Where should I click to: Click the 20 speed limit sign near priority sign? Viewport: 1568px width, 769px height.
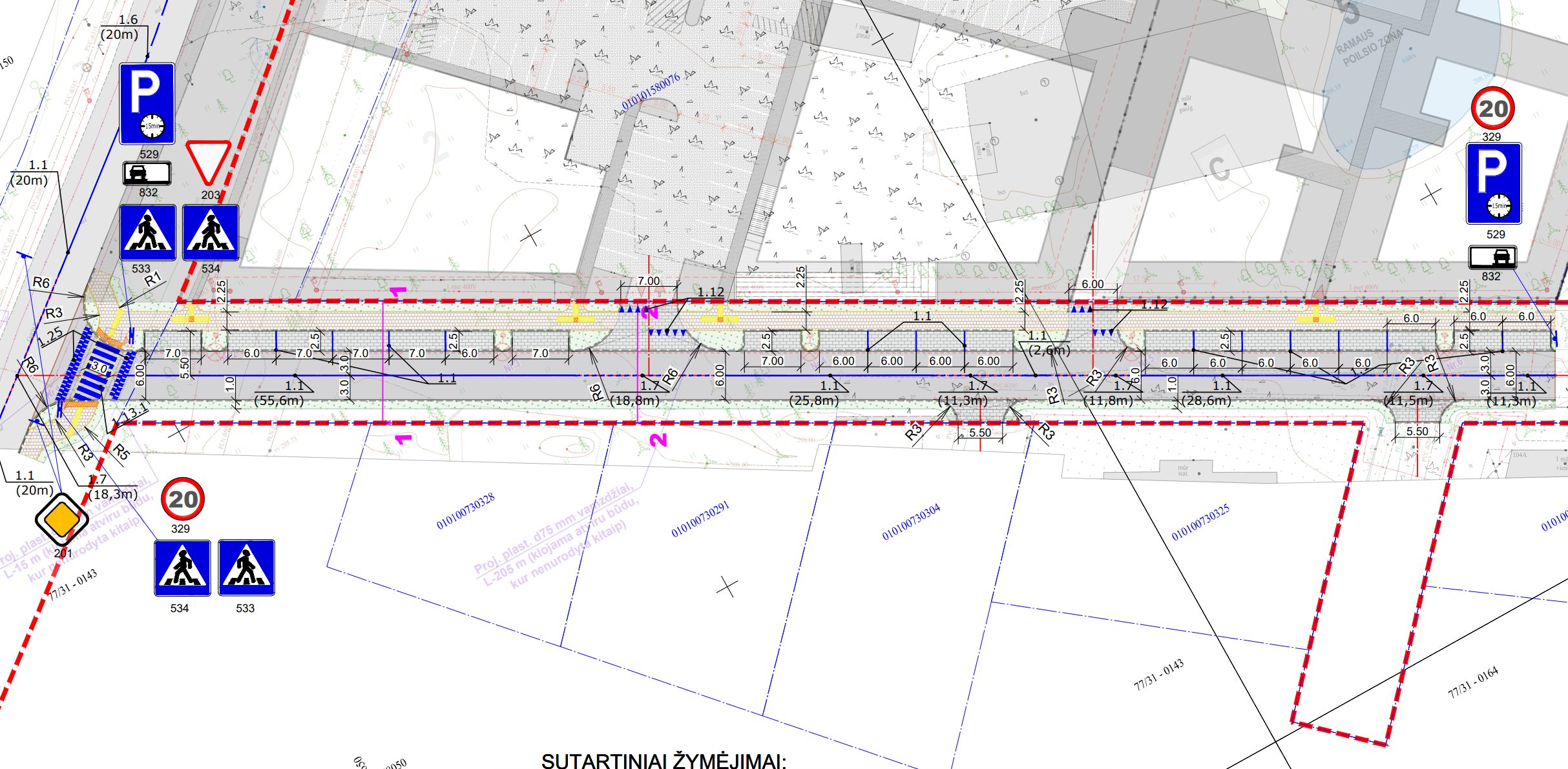(x=183, y=499)
